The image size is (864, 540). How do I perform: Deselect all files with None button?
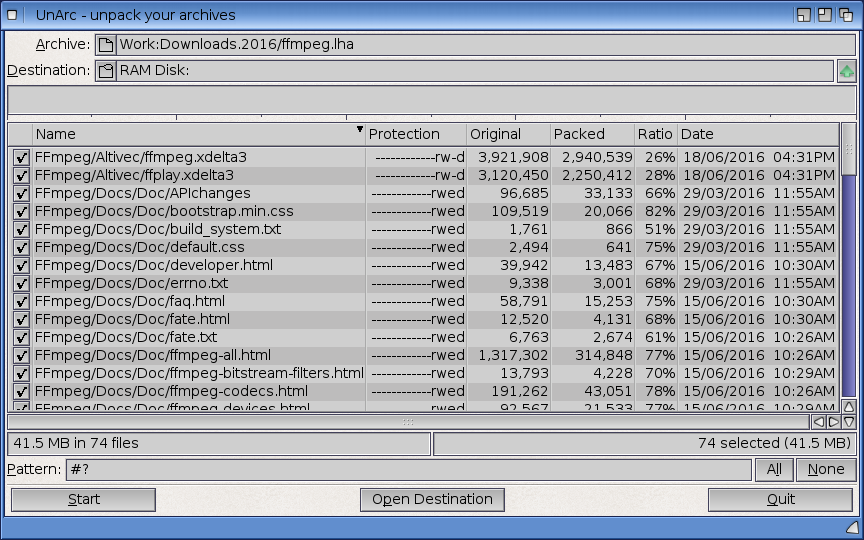[x=826, y=469]
